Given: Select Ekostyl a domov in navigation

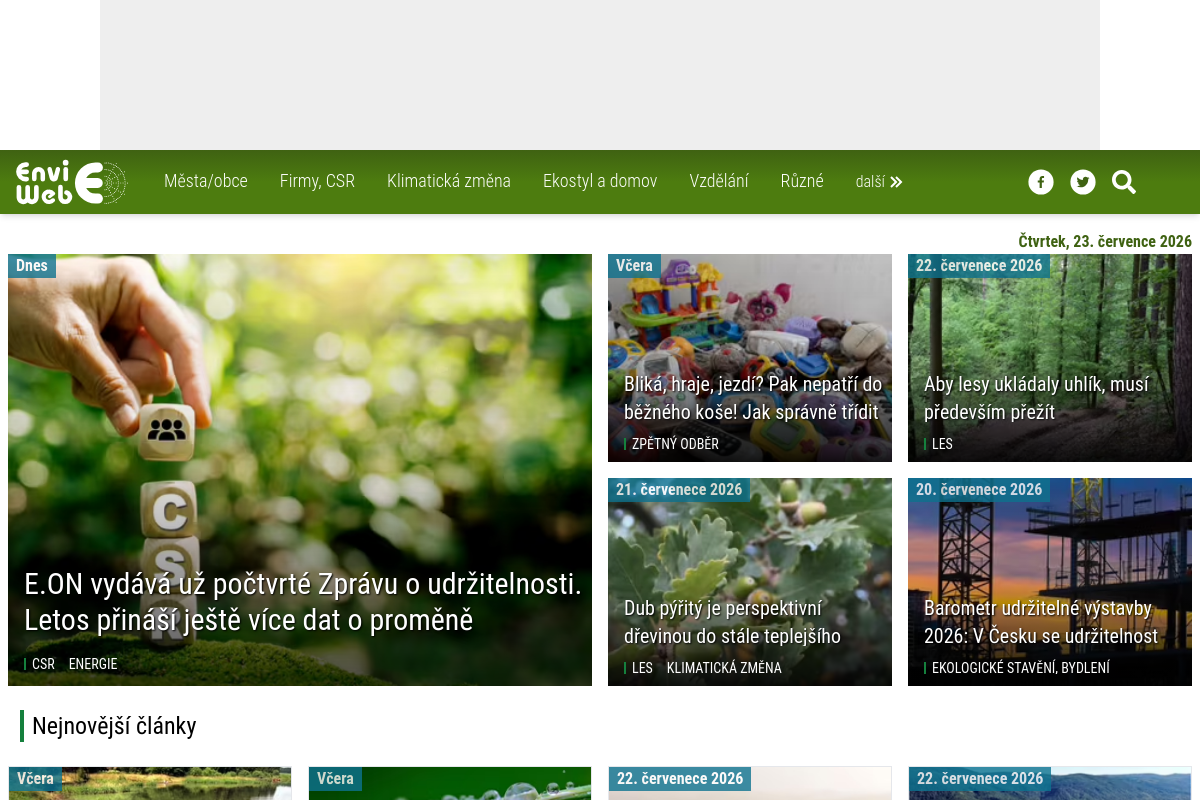Looking at the screenshot, I should [600, 181].
